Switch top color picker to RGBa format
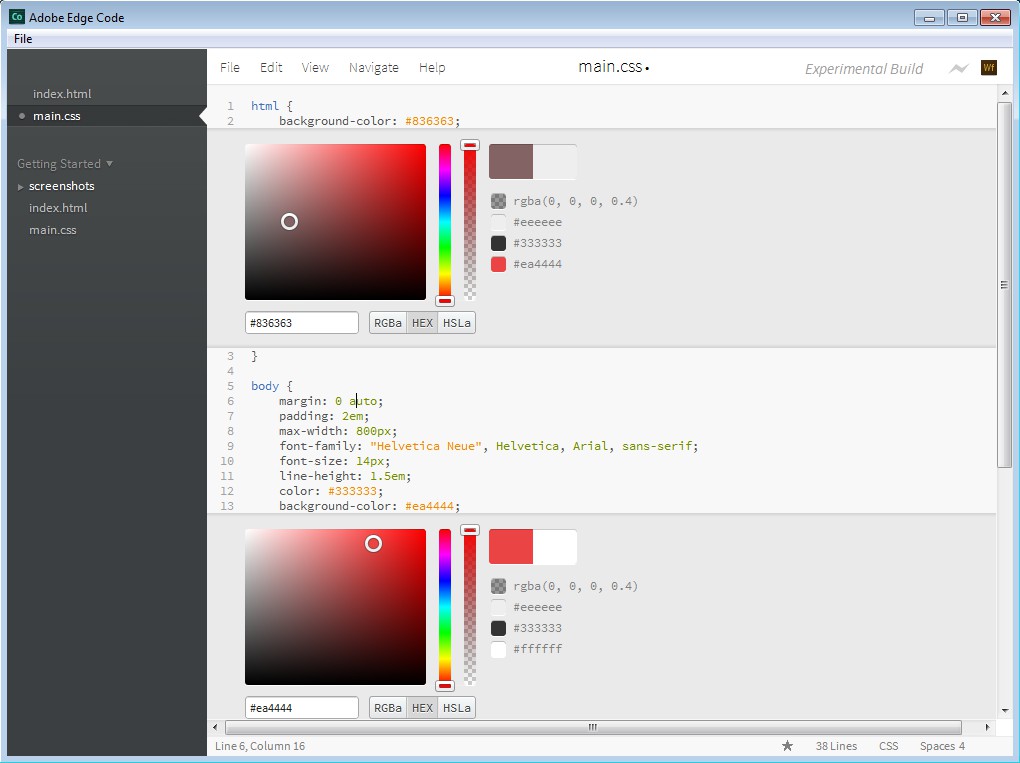 pyautogui.click(x=388, y=323)
